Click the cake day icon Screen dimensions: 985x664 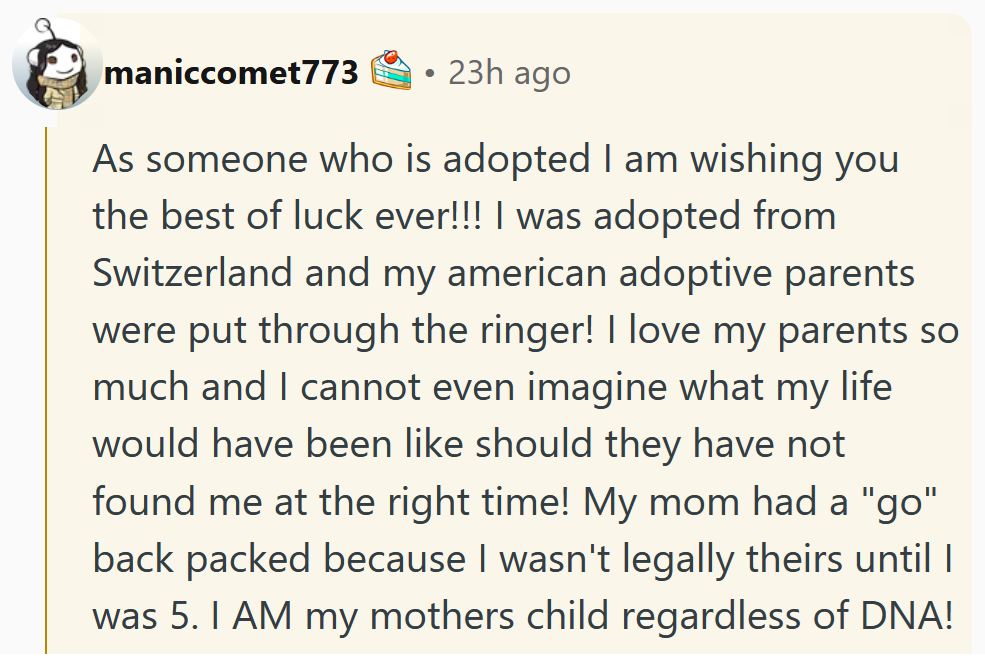pos(391,70)
